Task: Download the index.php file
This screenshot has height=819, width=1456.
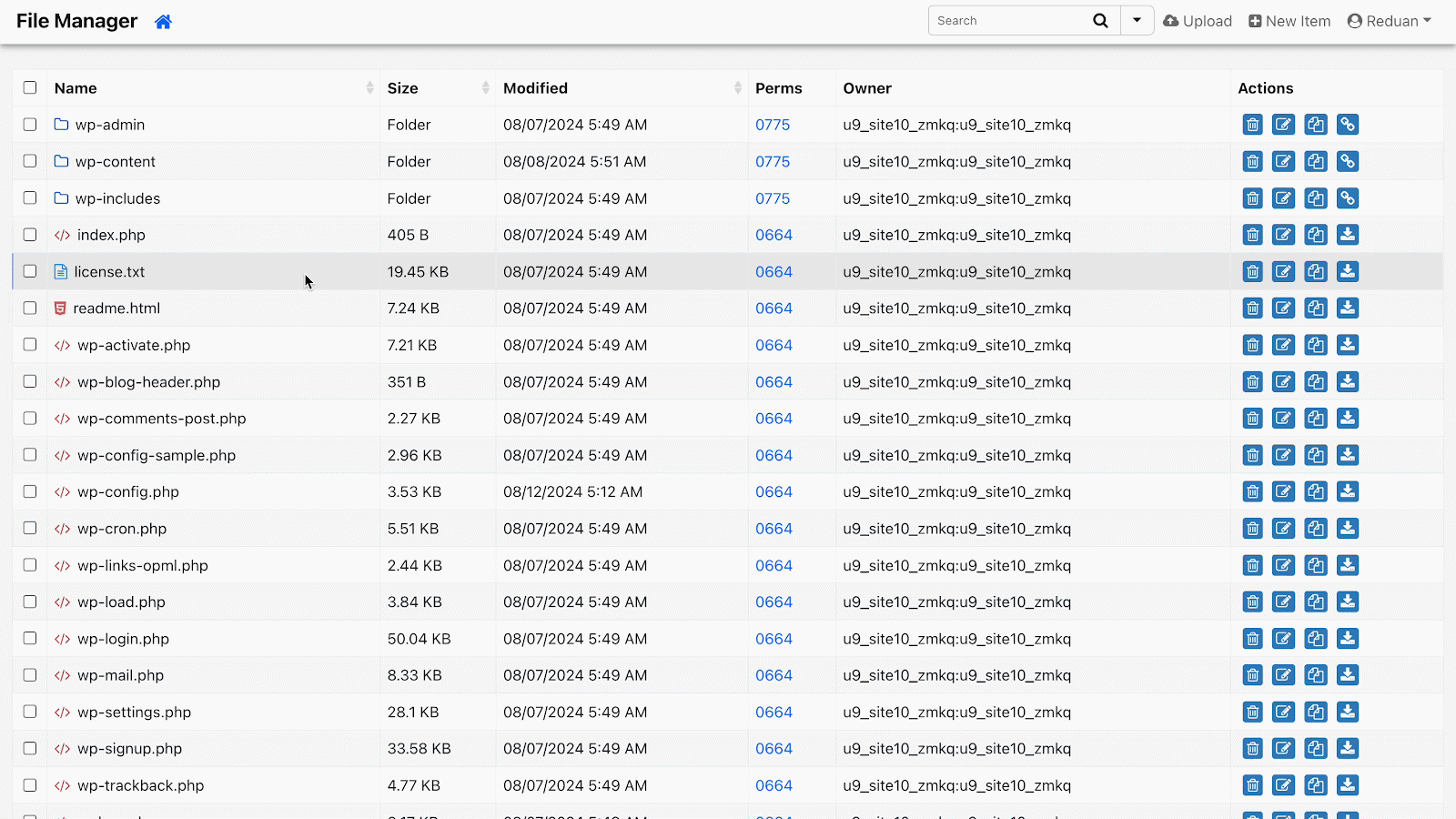Action: click(x=1348, y=235)
